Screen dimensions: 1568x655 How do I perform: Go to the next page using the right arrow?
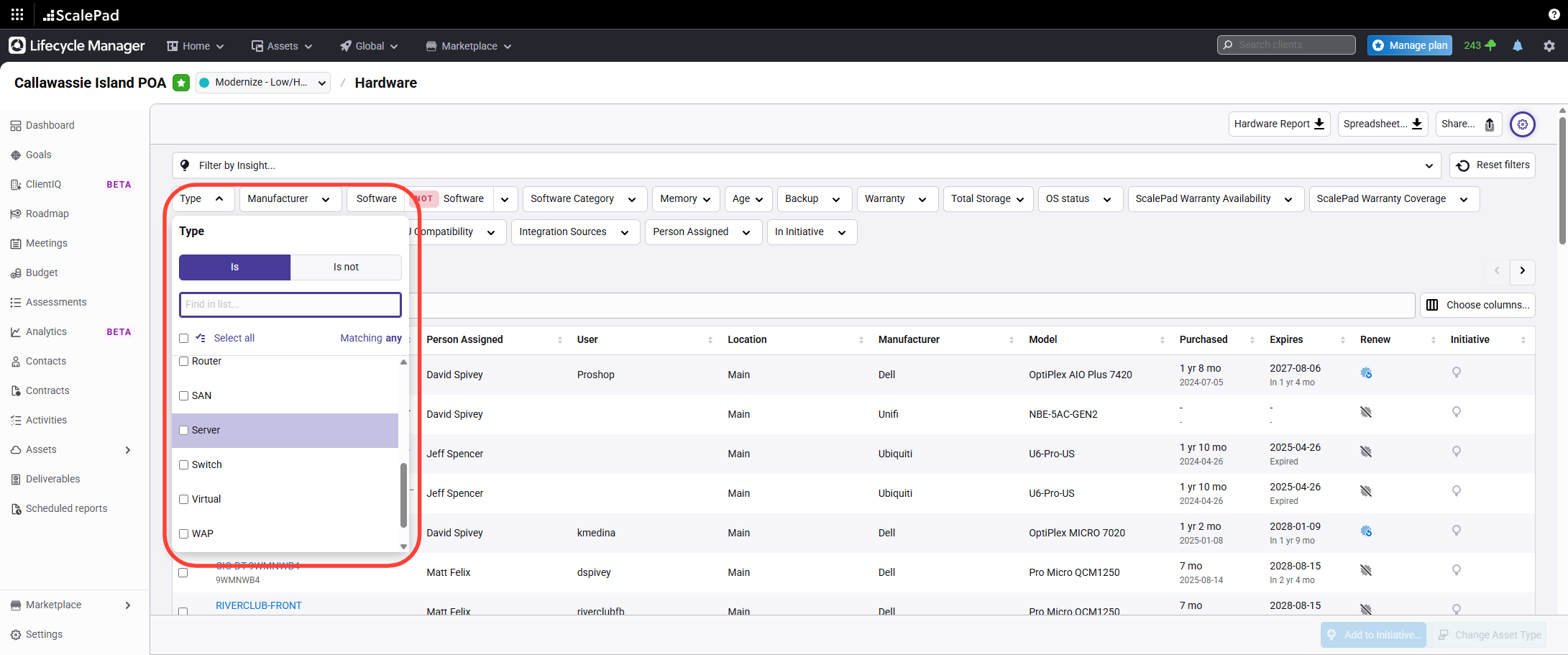pyautogui.click(x=1522, y=271)
